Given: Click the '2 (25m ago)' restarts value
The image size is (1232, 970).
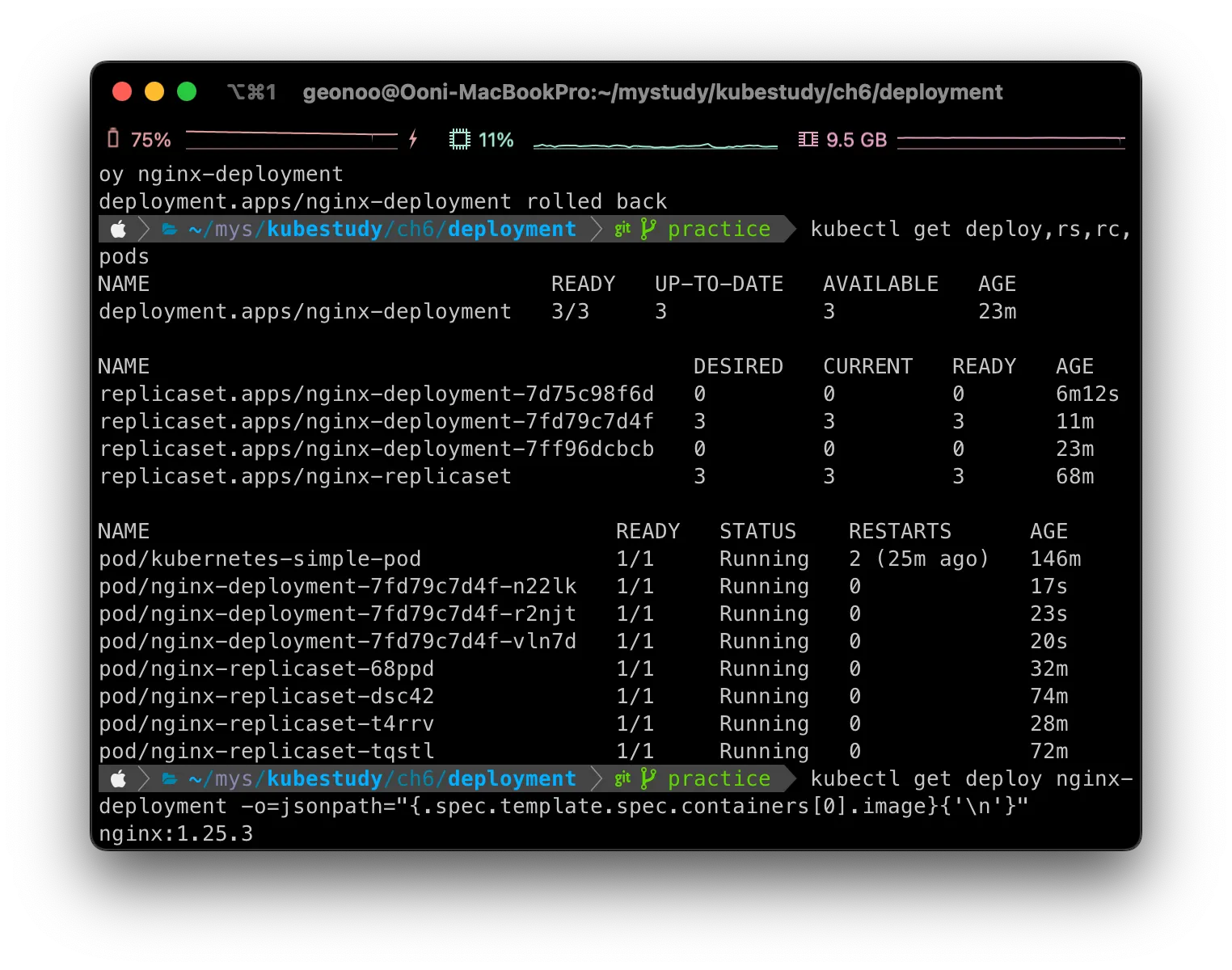Looking at the screenshot, I should [x=919, y=559].
